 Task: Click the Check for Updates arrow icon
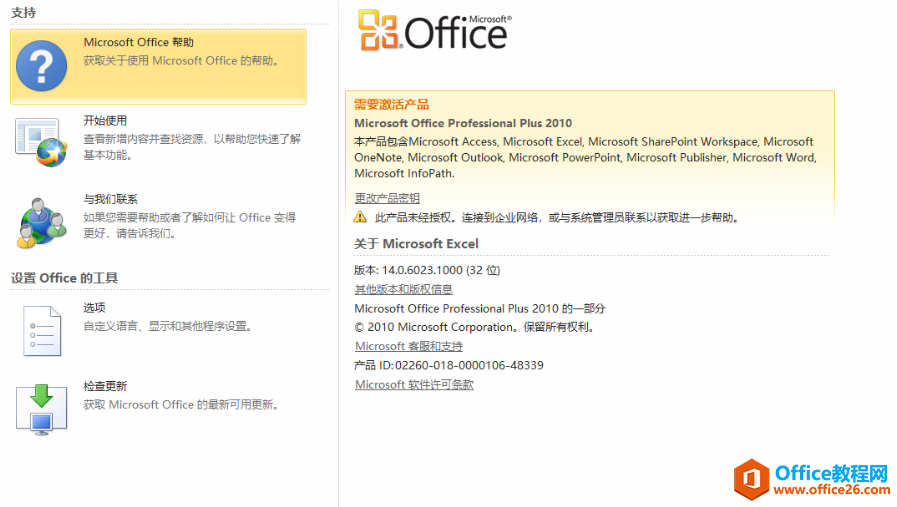[42, 407]
